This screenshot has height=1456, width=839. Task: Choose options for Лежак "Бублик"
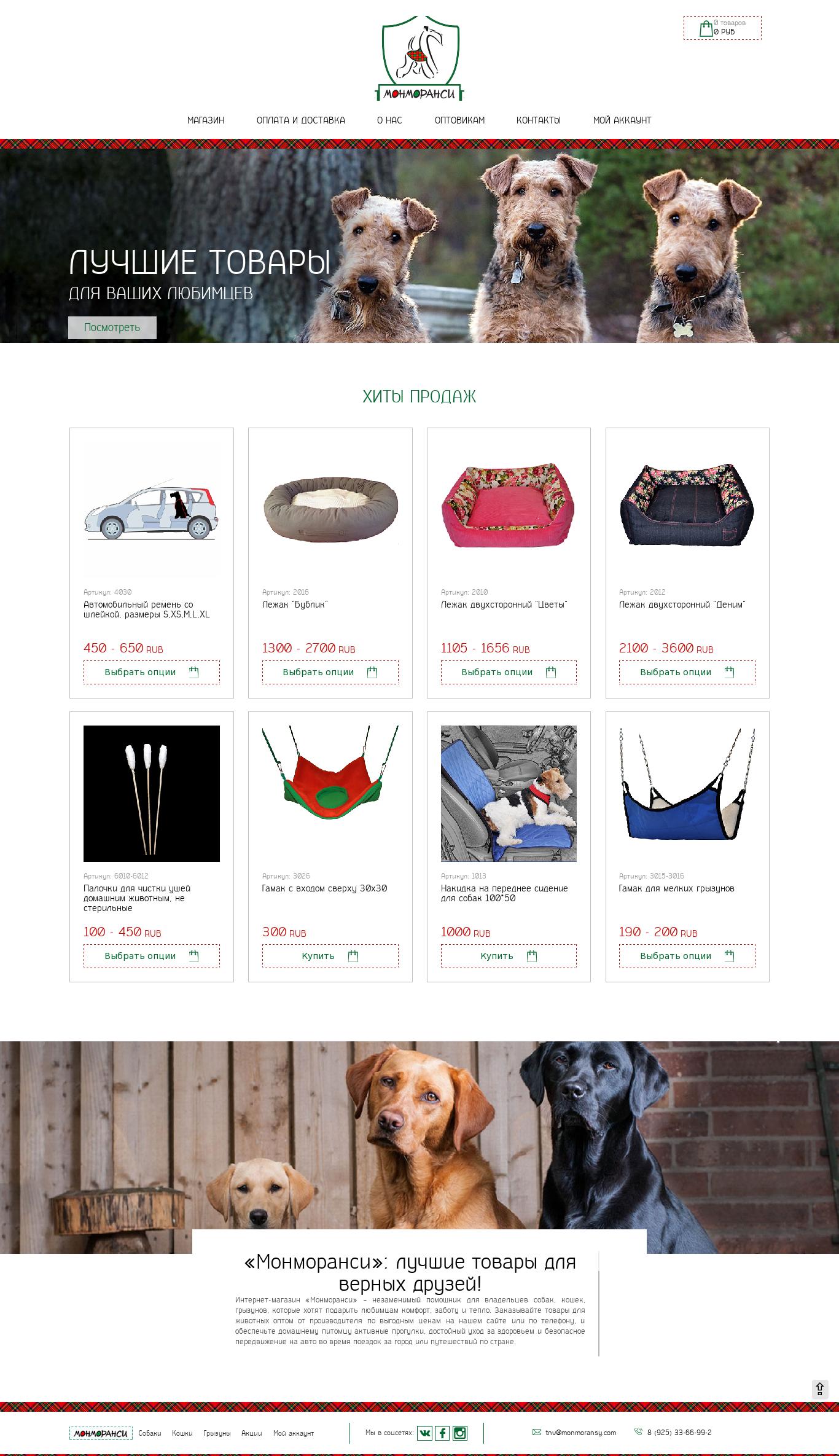coord(330,672)
